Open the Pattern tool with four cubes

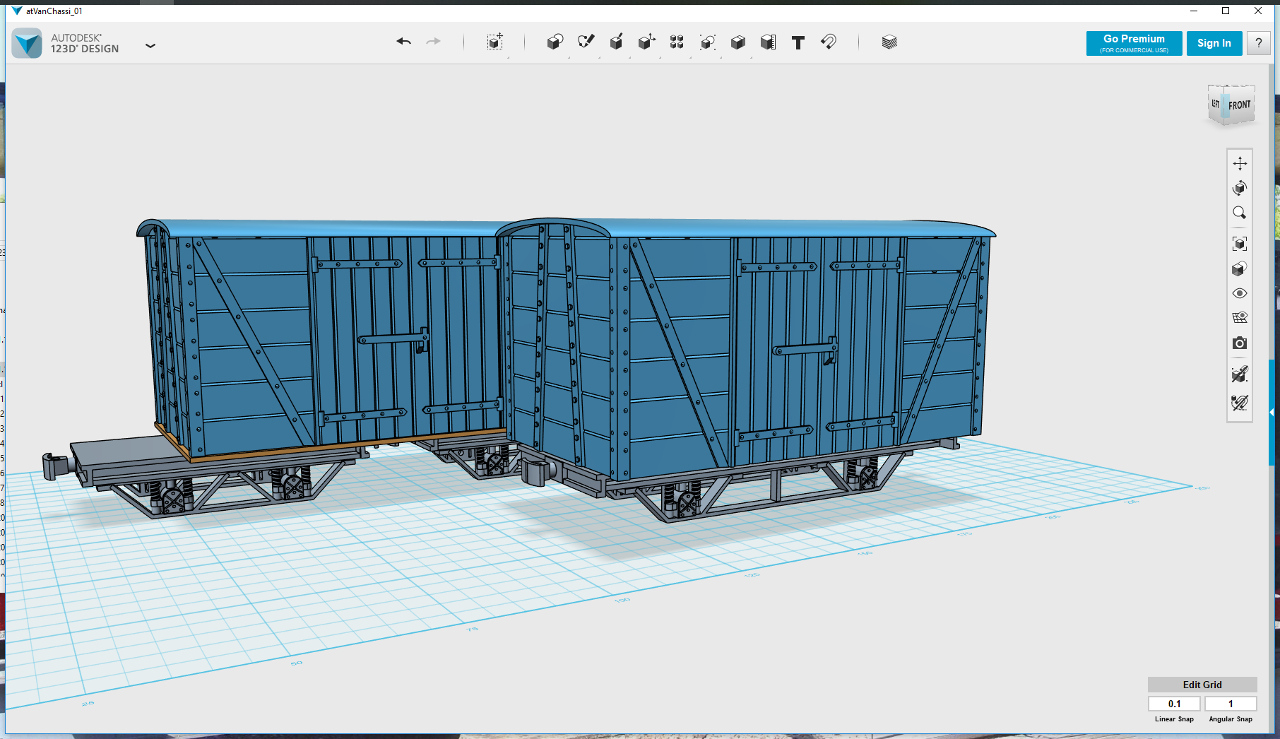pos(677,42)
